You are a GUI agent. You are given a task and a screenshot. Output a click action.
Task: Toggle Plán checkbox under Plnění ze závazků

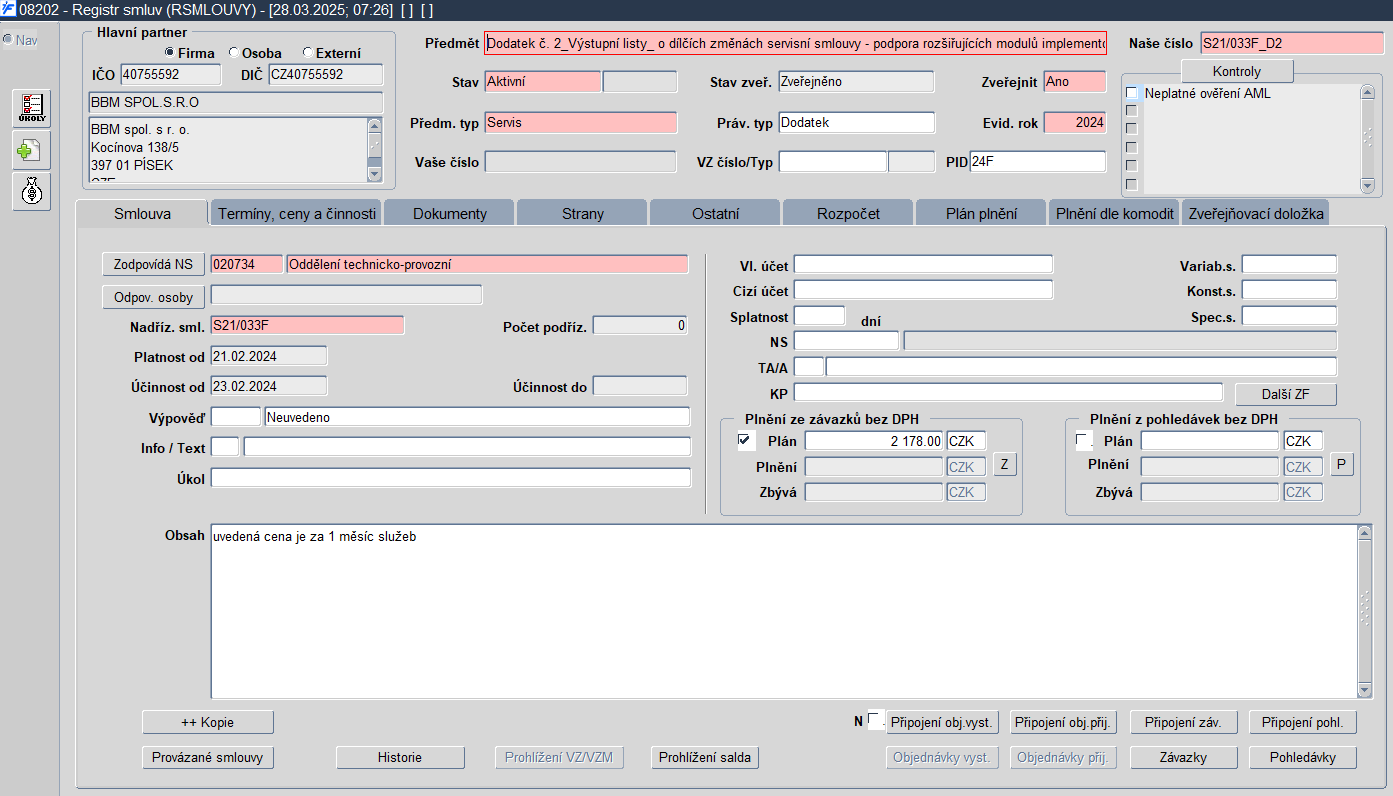point(744,440)
